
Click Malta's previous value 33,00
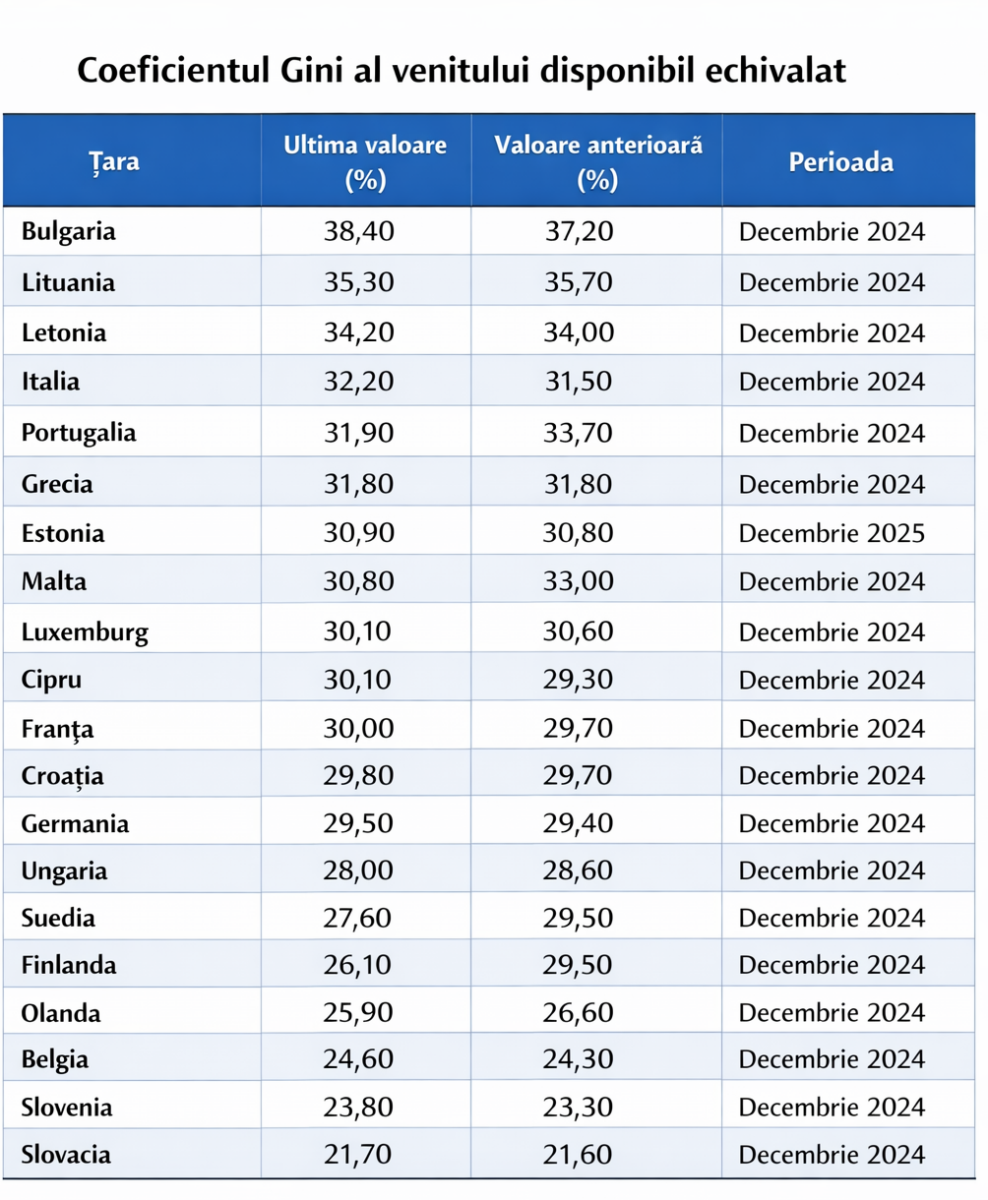578,582
